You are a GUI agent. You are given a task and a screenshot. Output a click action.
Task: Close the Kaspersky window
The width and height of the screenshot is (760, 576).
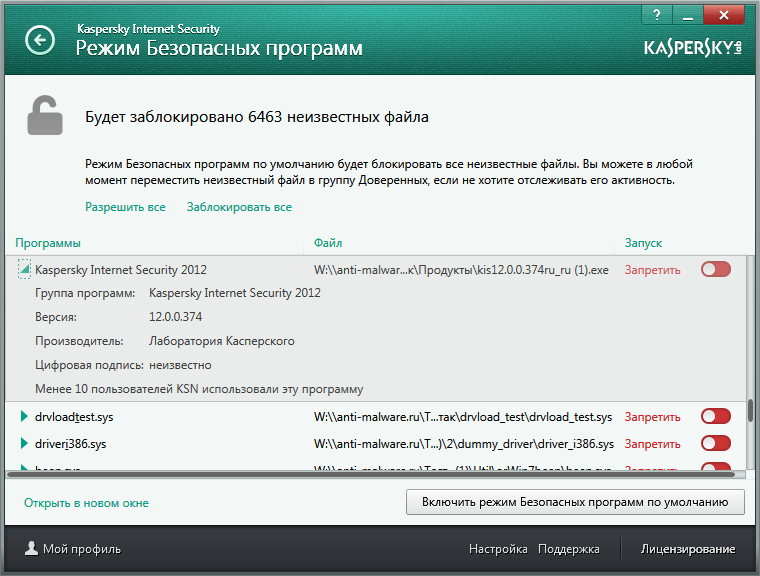(724, 15)
